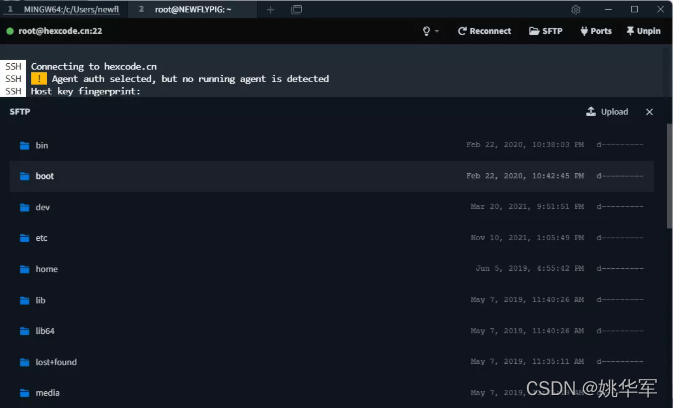This screenshot has width=673, height=408.
Task: Click the SFTP list vertical scrollbar
Action: pos(670,176)
